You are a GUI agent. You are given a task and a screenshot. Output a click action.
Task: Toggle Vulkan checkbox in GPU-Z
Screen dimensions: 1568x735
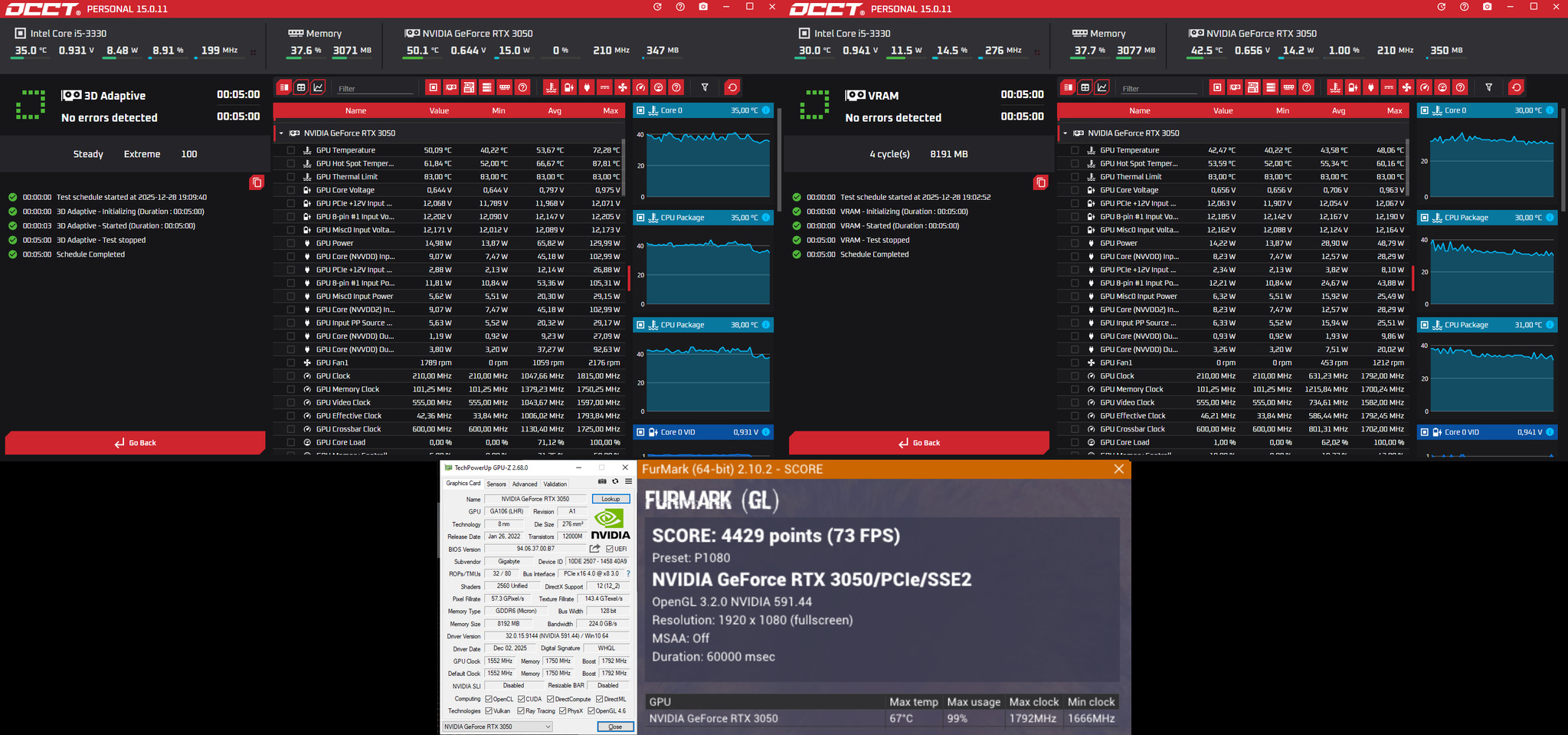click(489, 711)
